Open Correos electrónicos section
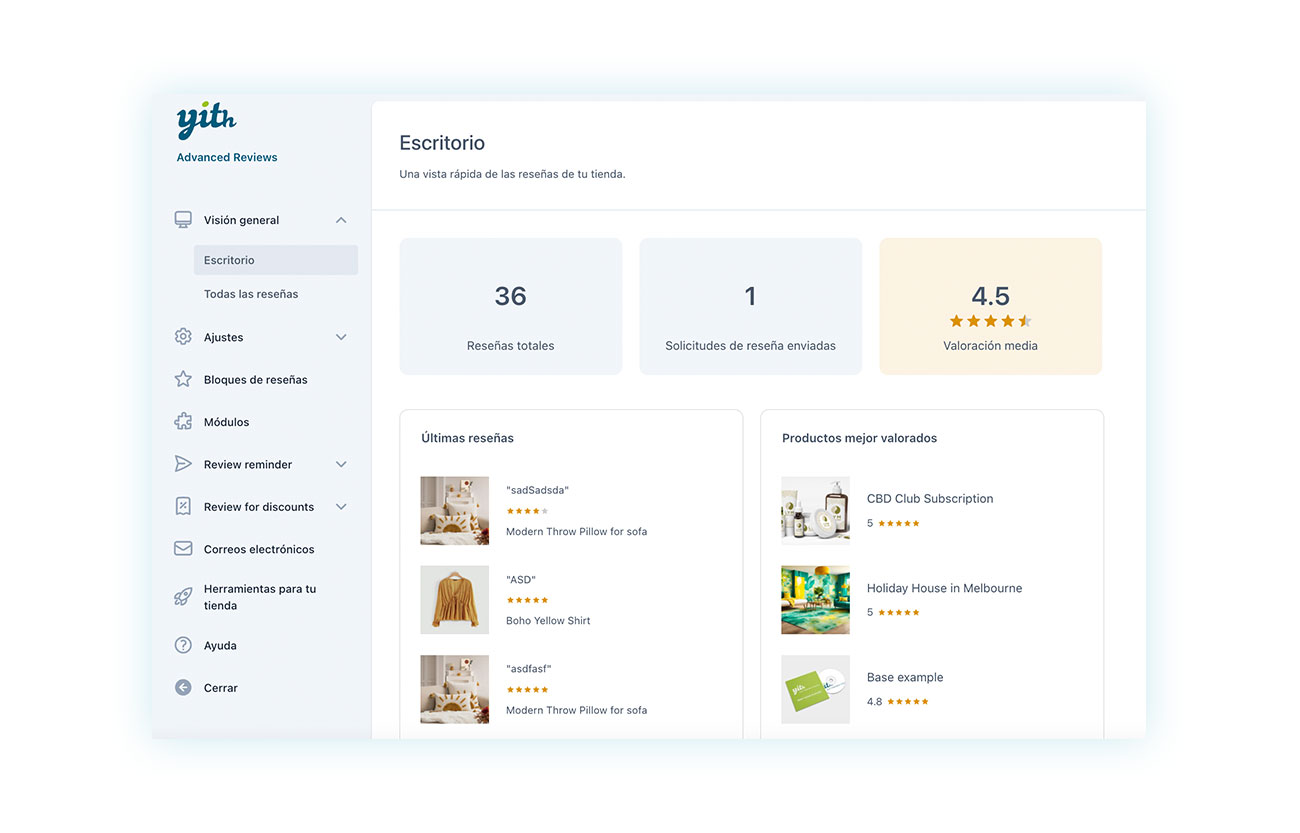This screenshot has width=1300, height=833. coord(259,549)
